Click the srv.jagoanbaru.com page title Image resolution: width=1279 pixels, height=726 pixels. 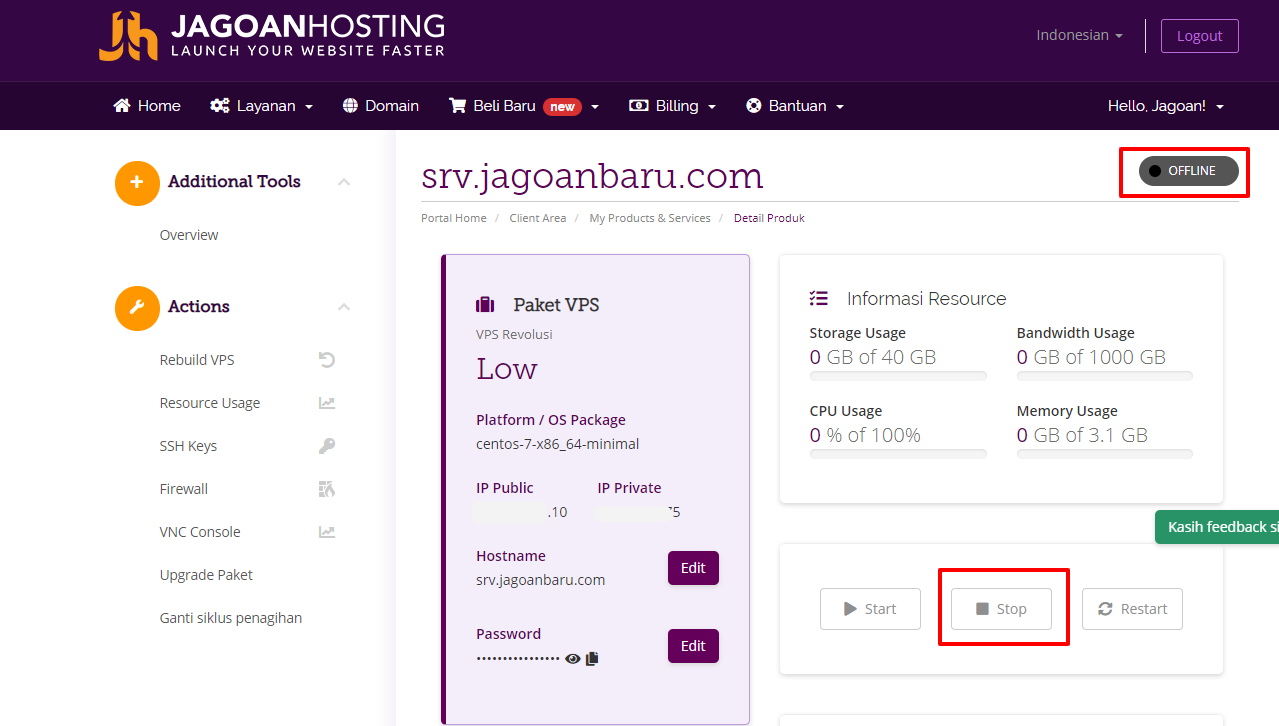point(592,176)
